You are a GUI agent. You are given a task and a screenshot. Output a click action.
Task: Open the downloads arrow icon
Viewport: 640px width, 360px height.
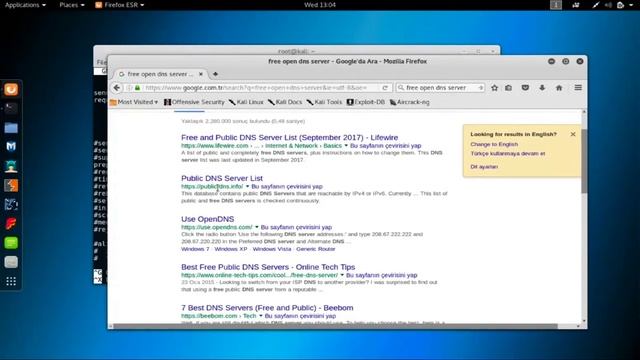click(542, 88)
